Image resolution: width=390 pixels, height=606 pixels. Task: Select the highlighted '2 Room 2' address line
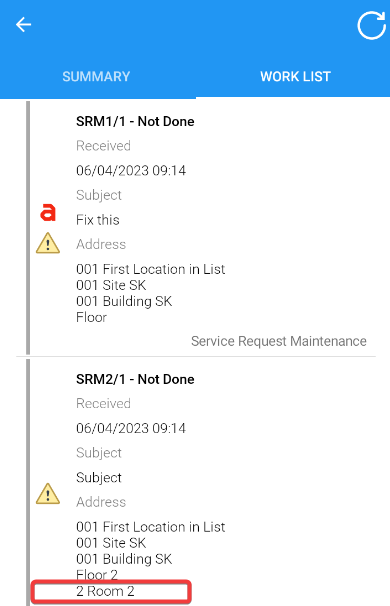105,591
